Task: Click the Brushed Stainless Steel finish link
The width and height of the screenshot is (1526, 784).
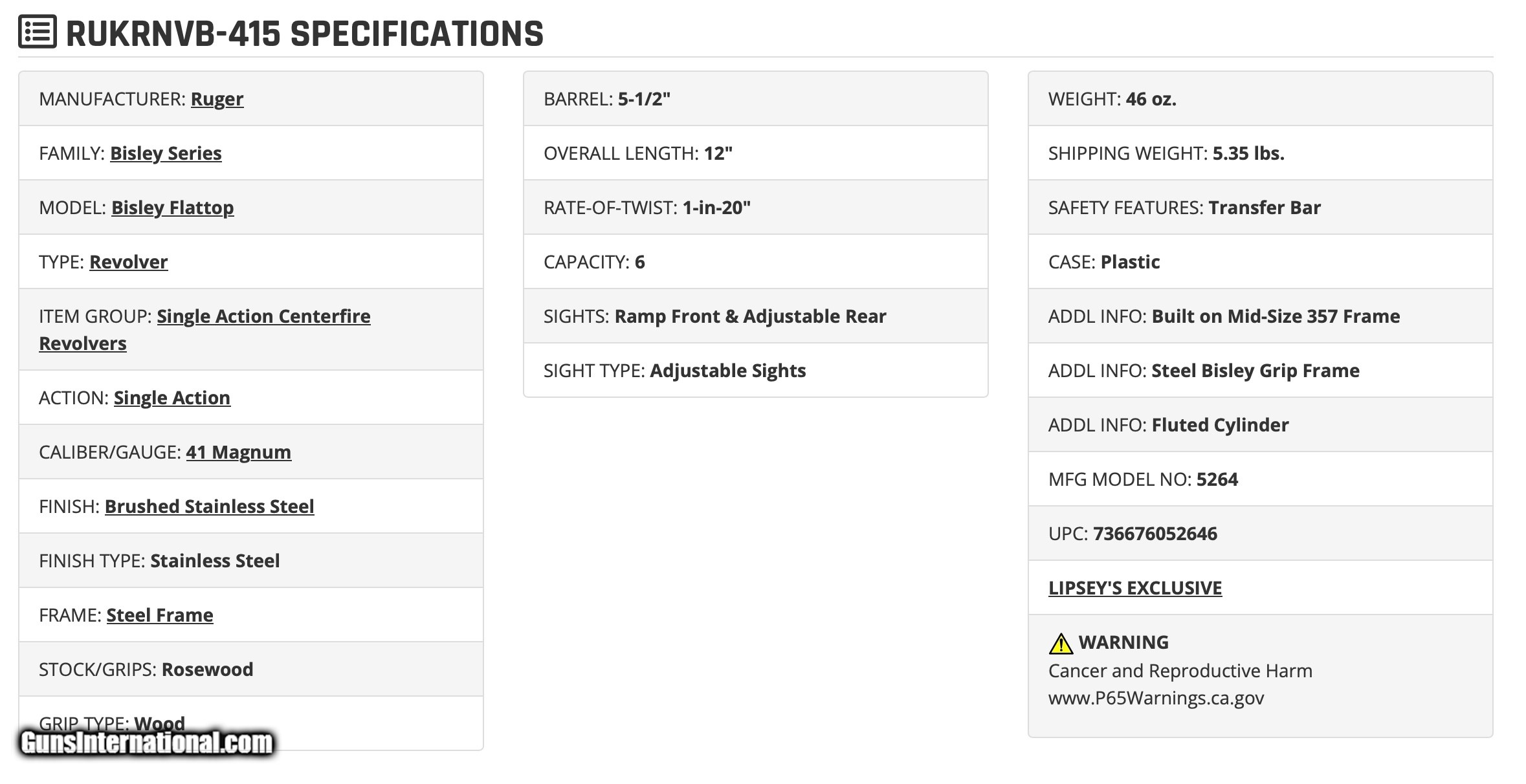Action: (210, 506)
